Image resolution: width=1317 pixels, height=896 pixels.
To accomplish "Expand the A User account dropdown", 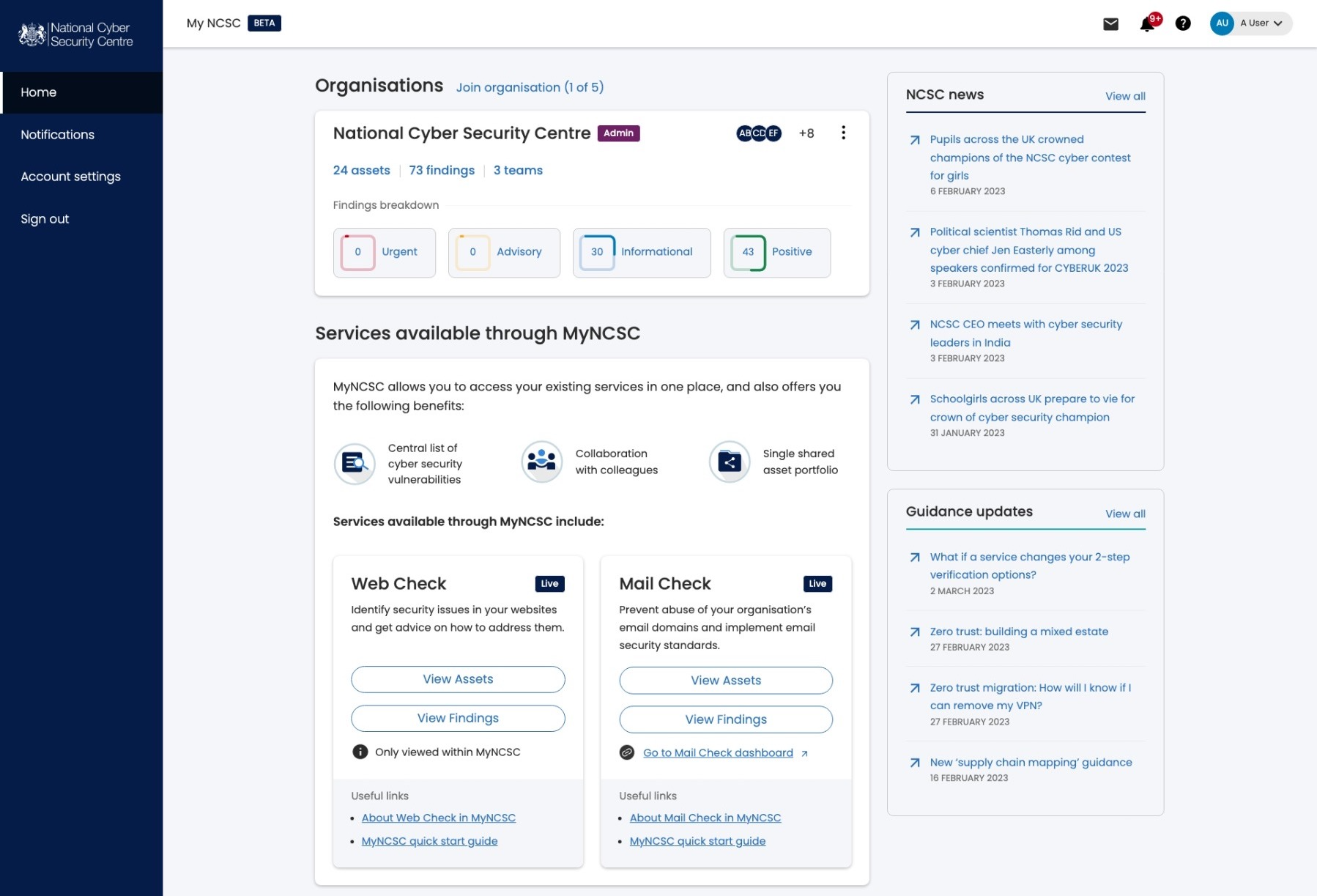I will (x=1251, y=23).
